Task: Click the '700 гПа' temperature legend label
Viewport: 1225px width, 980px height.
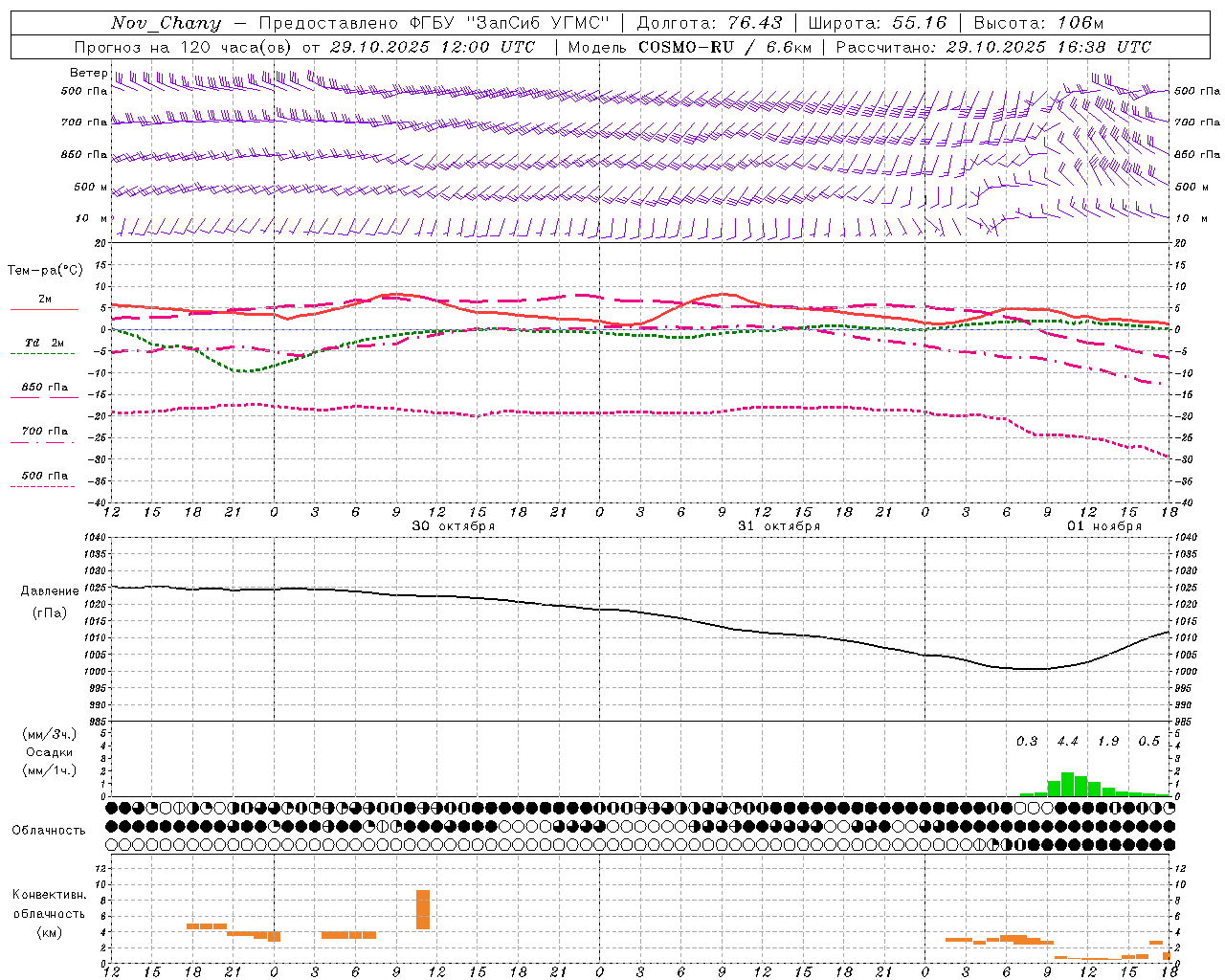Action: pos(44,431)
